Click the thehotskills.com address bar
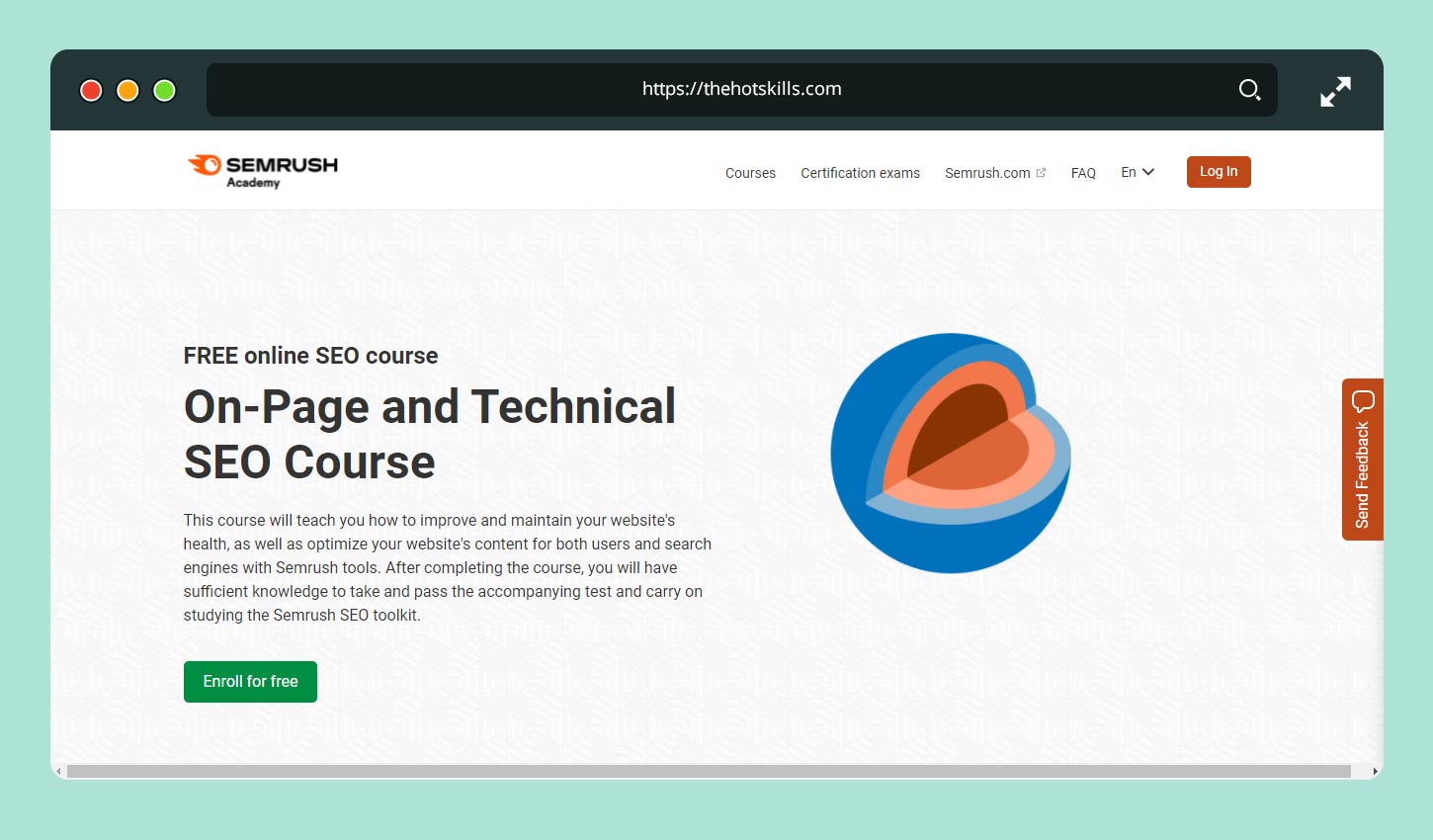The image size is (1433, 840). pyautogui.click(x=741, y=89)
